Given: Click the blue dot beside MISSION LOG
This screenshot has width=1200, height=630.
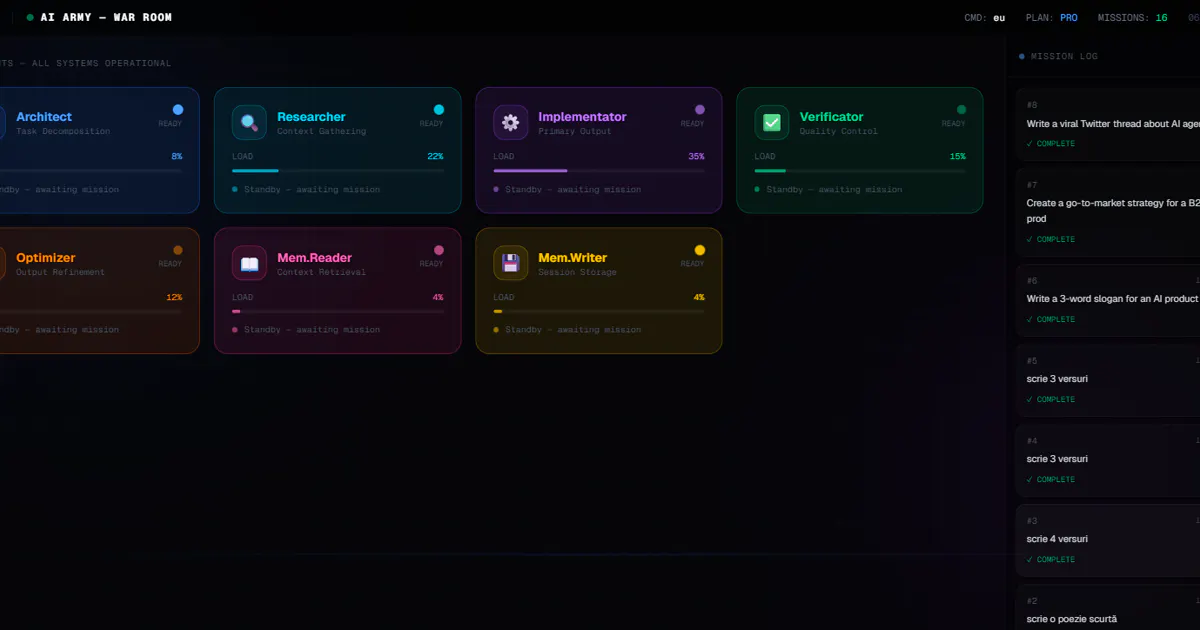Looking at the screenshot, I should coord(1021,57).
